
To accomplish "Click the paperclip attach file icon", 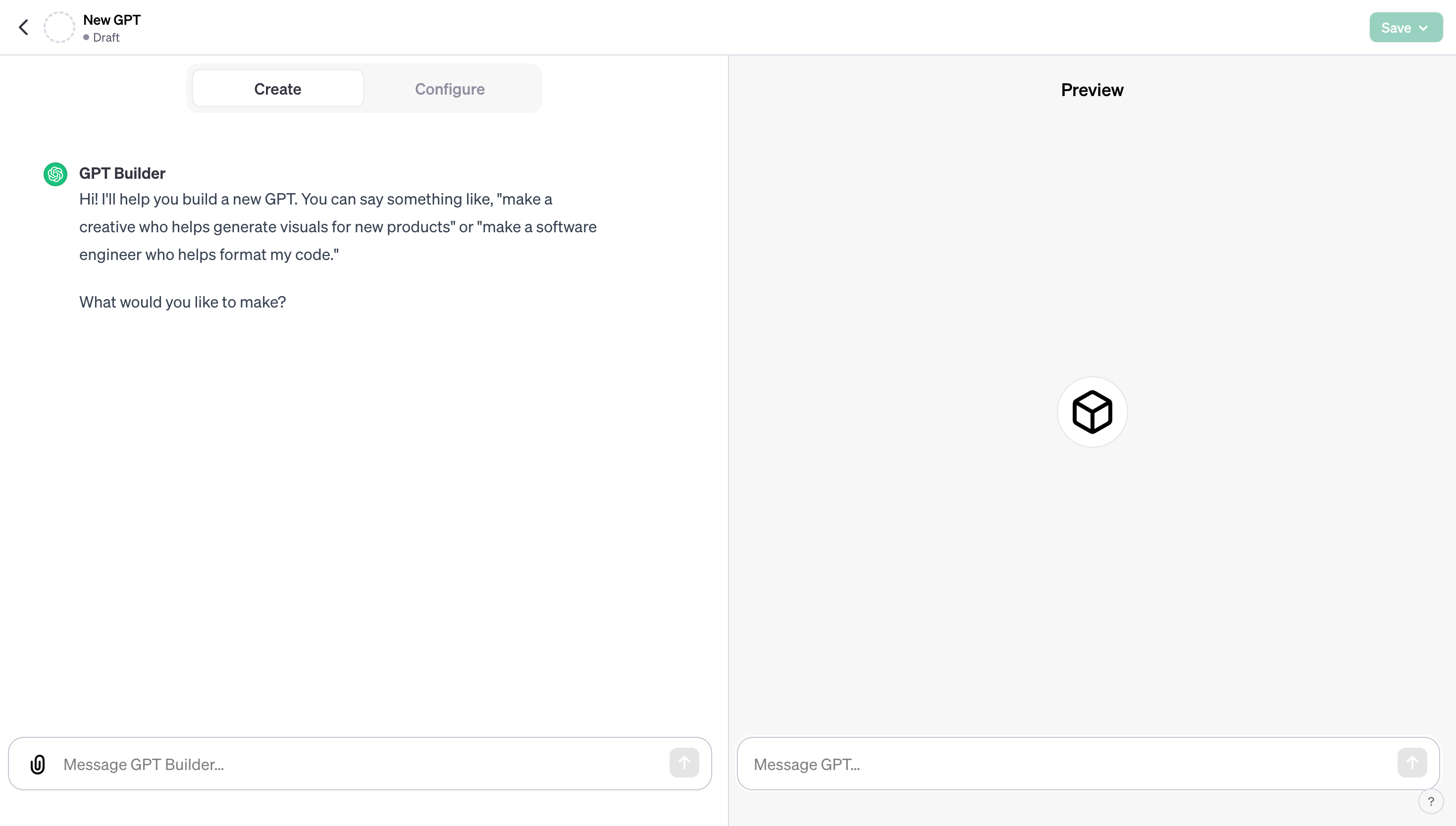I will (38, 764).
